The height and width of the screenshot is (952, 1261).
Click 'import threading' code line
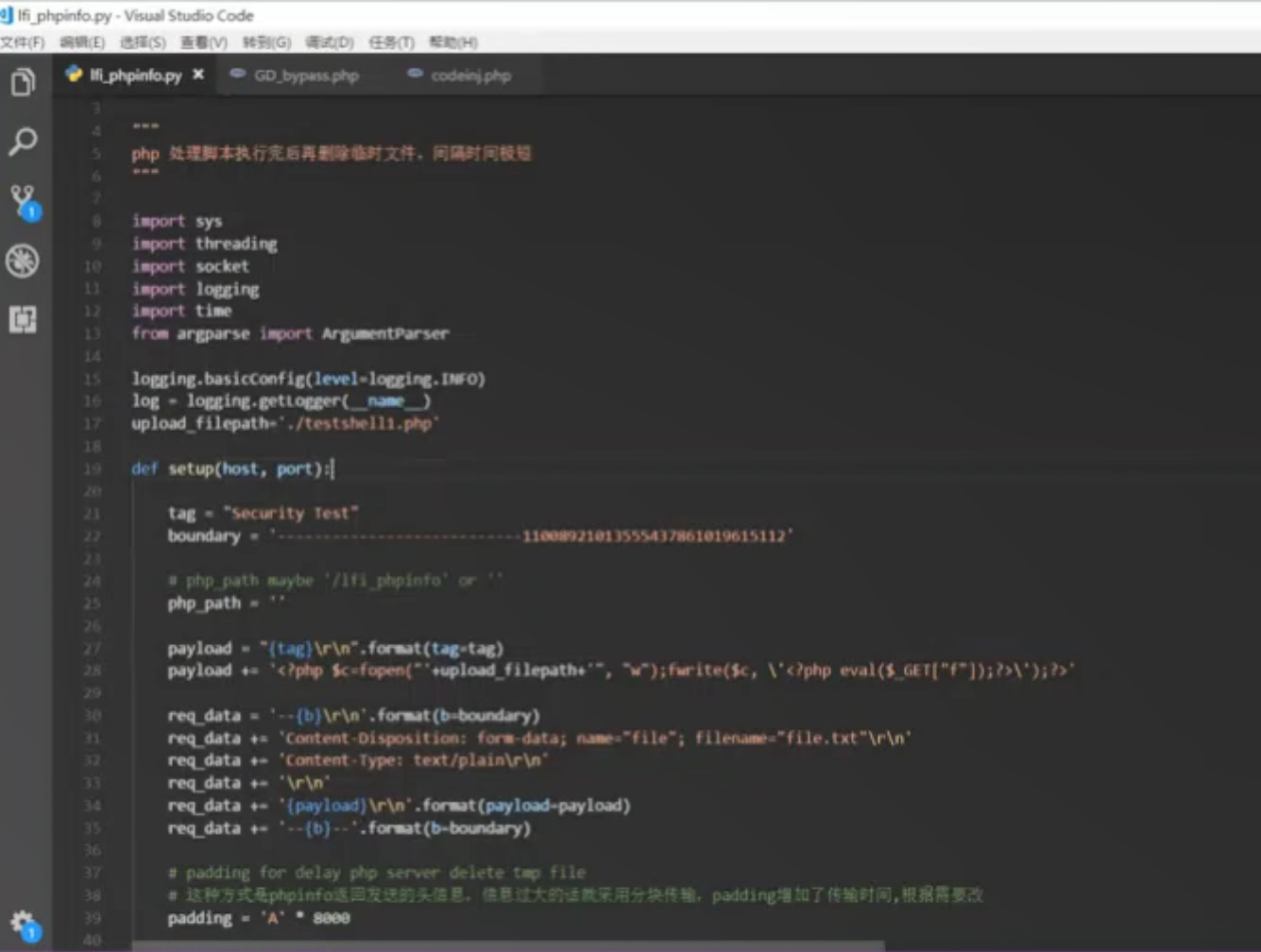[204, 244]
